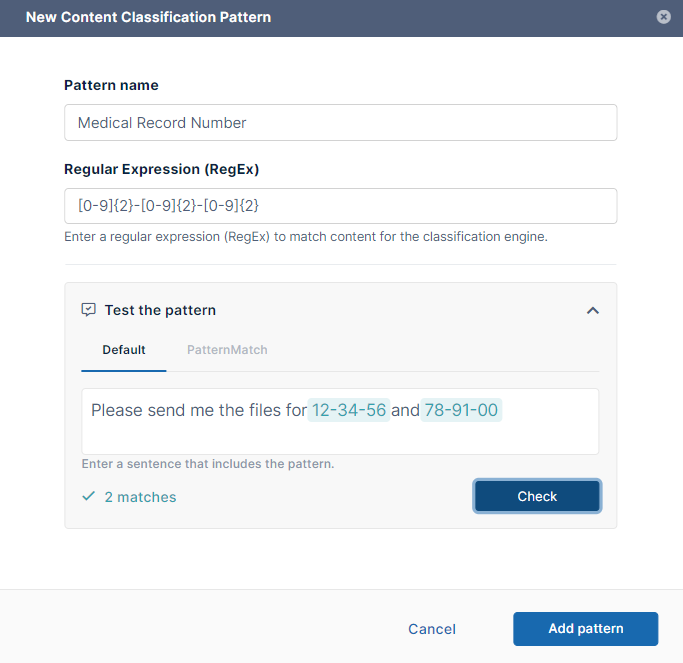The width and height of the screenshot is (683, 663).
Task: Click the checkmark icon beside 2 matches
Action: 89,496
